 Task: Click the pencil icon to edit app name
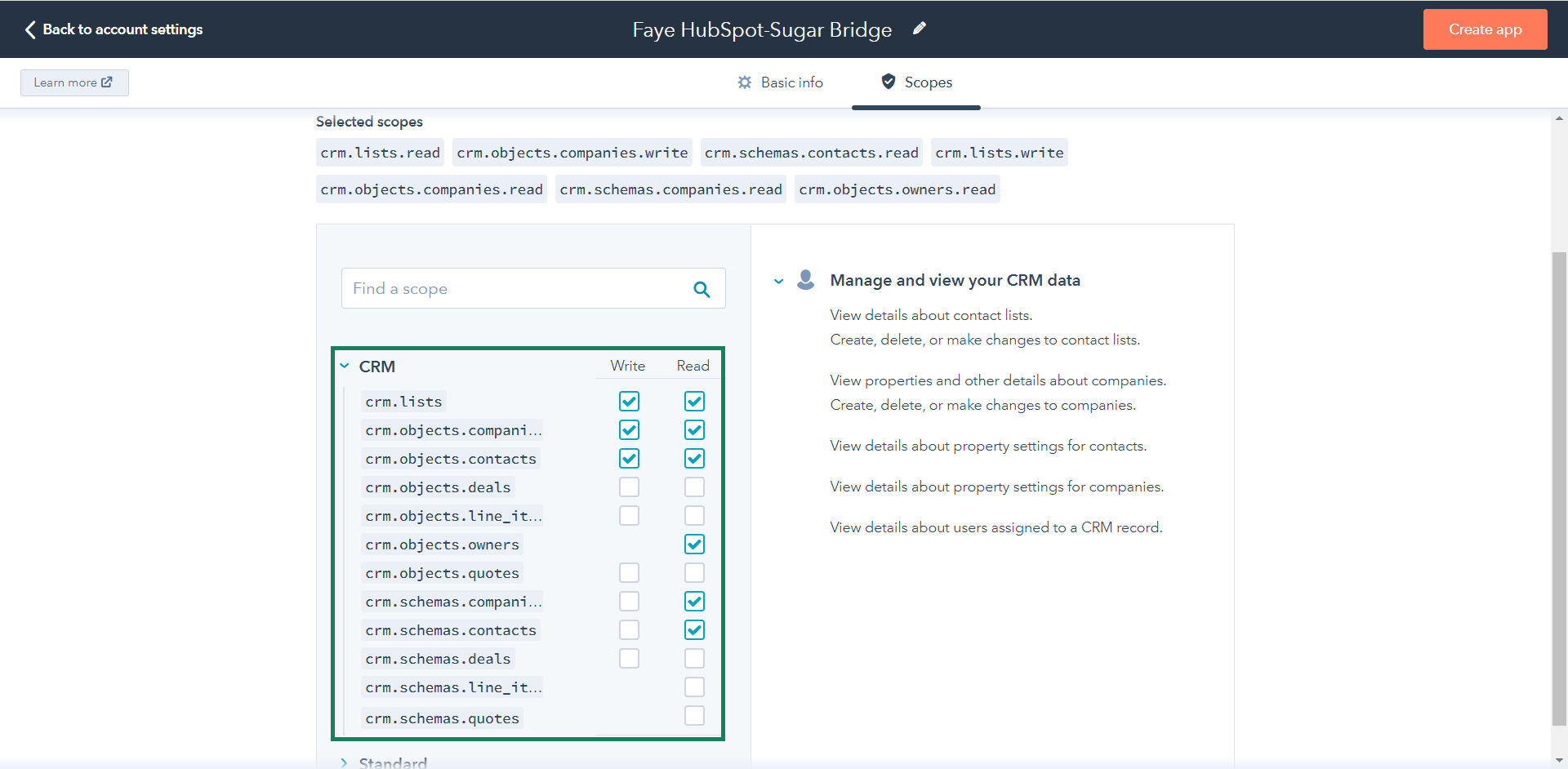pyautogui.click(x=920, y=29)
